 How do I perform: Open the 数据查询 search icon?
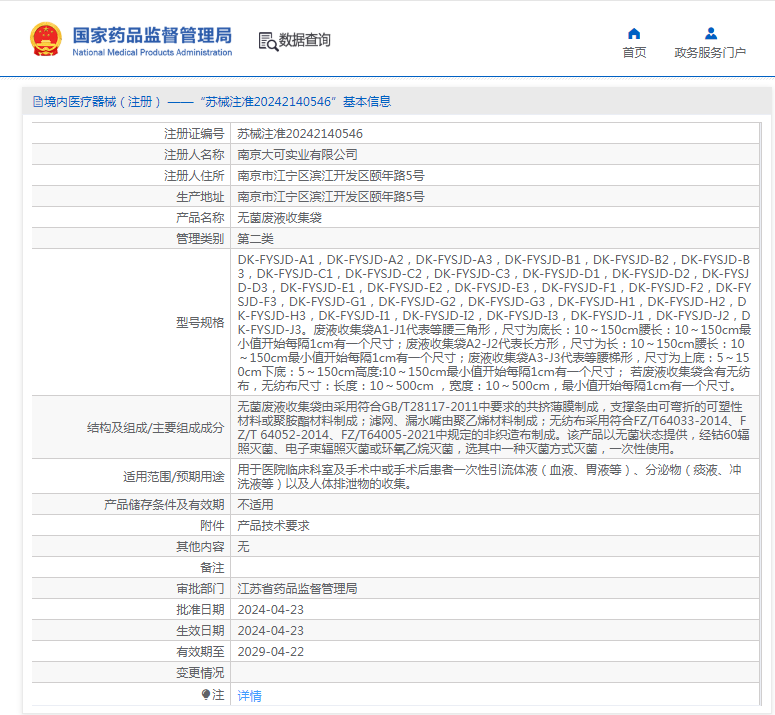pos(268,41)
